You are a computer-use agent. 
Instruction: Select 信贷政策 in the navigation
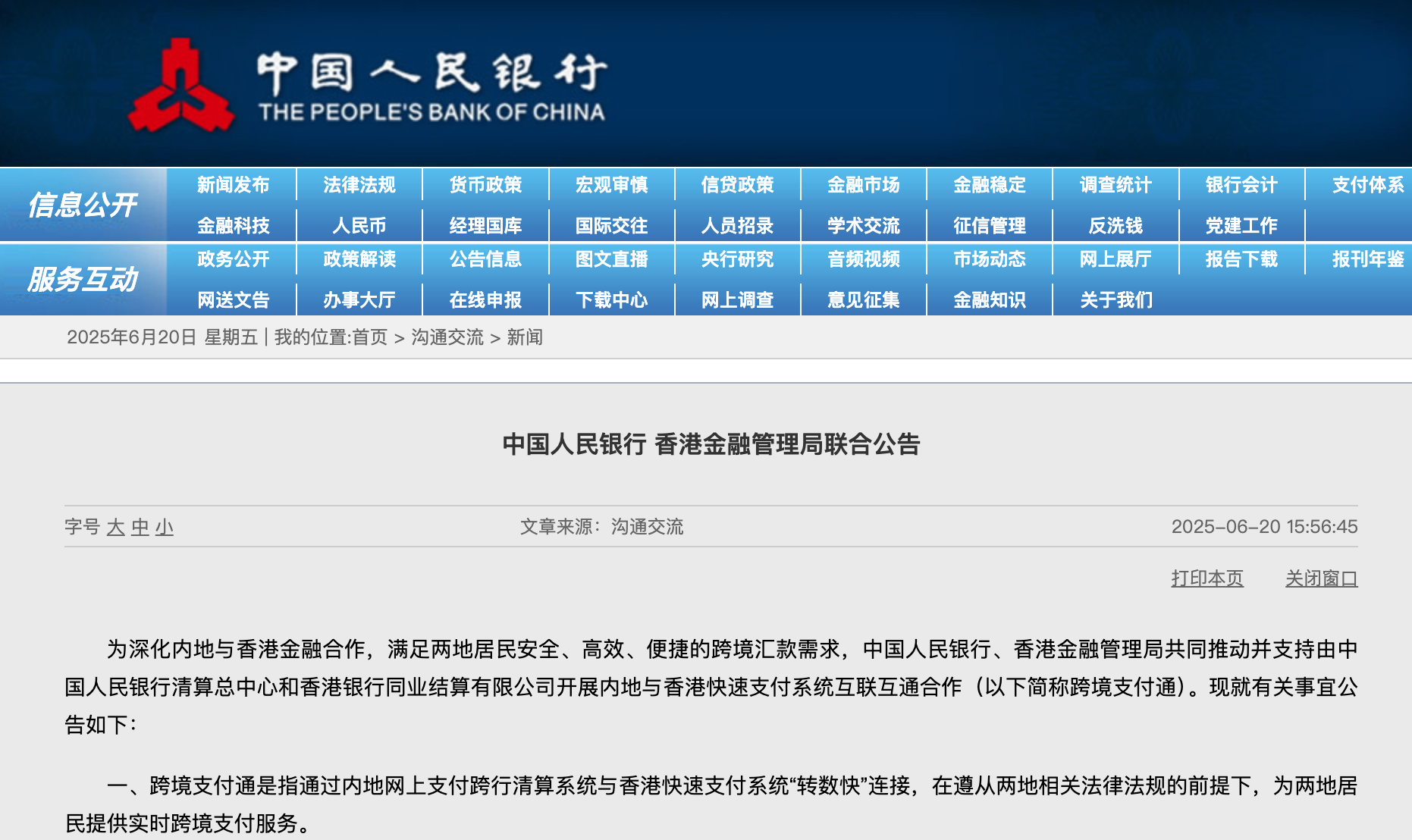coord(737,185)
